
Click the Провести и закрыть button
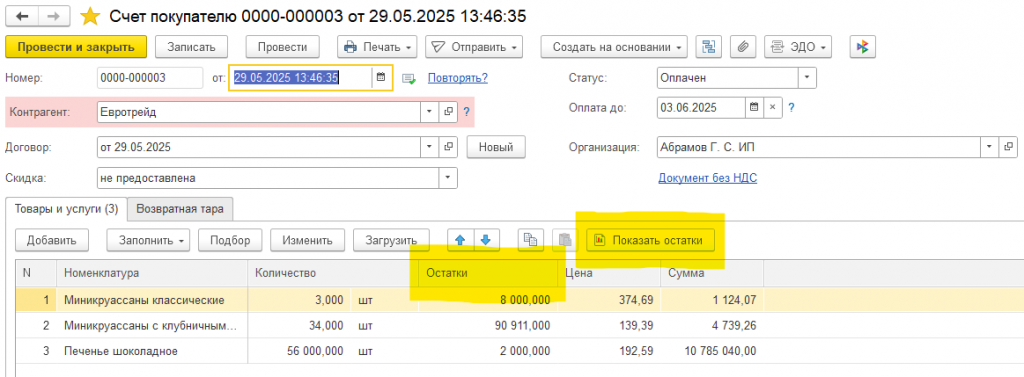pyautogui.click(x=76, y=46)
